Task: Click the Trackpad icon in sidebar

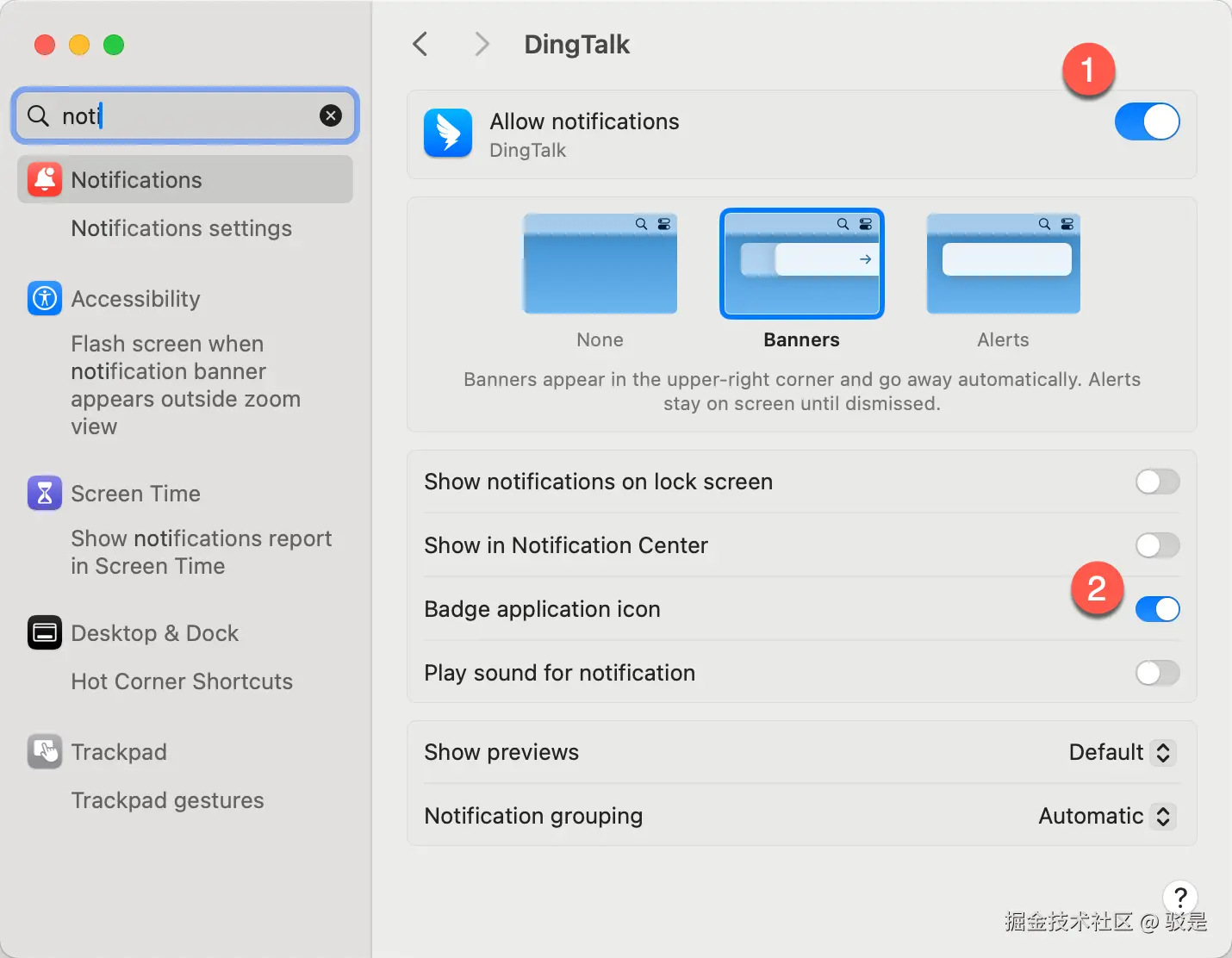Action: [45, 751]
